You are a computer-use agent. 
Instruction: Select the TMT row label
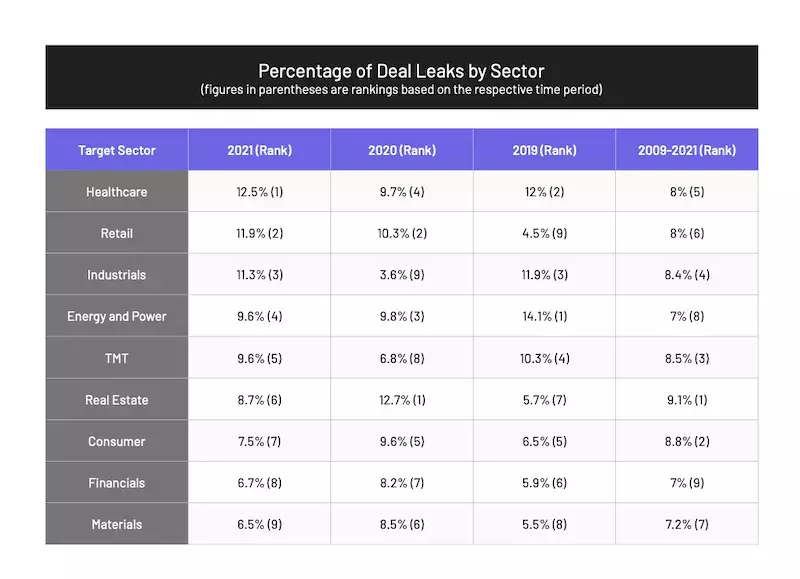pos(117,358)
